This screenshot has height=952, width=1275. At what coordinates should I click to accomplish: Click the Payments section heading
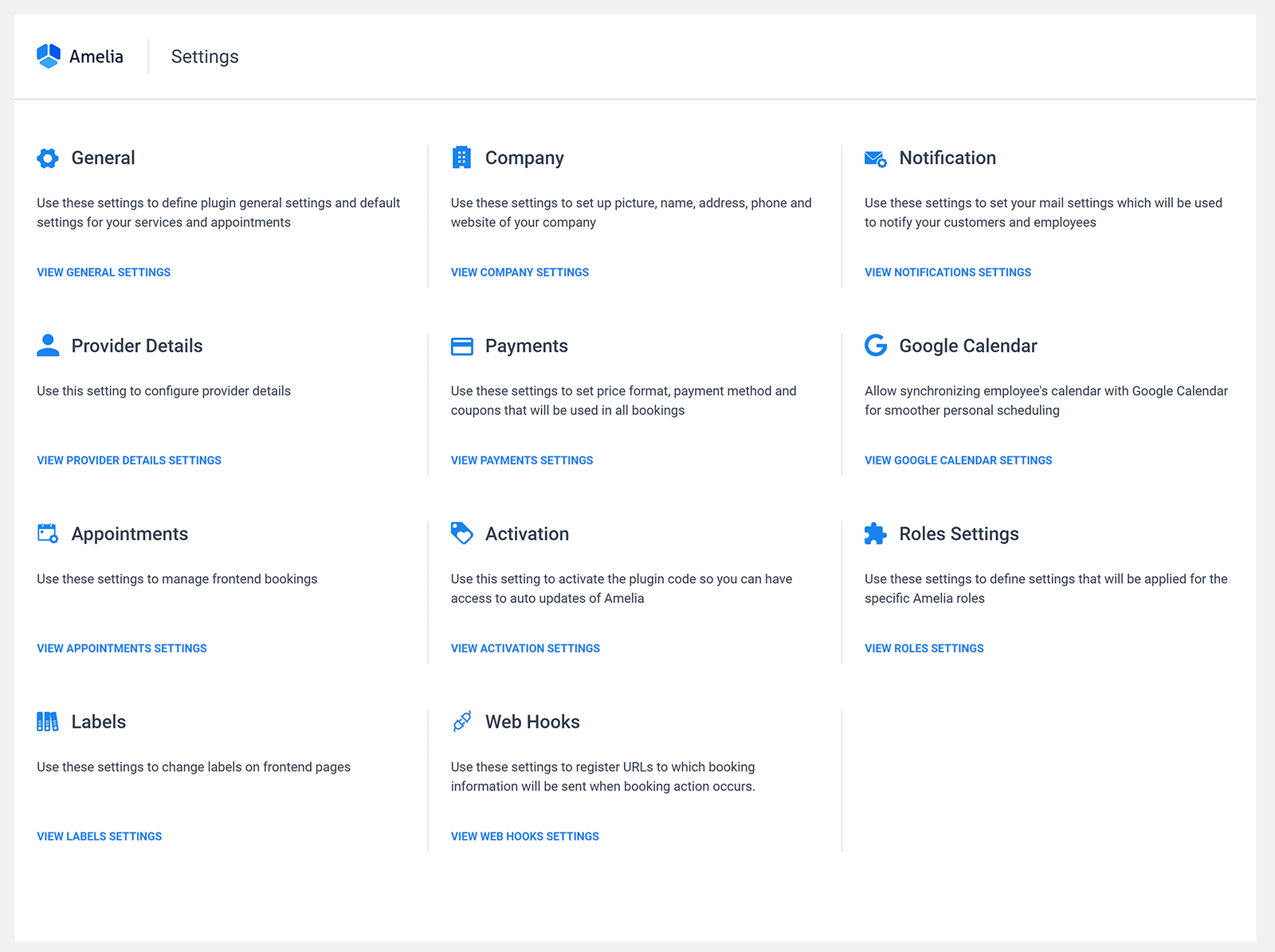point(527,346)
